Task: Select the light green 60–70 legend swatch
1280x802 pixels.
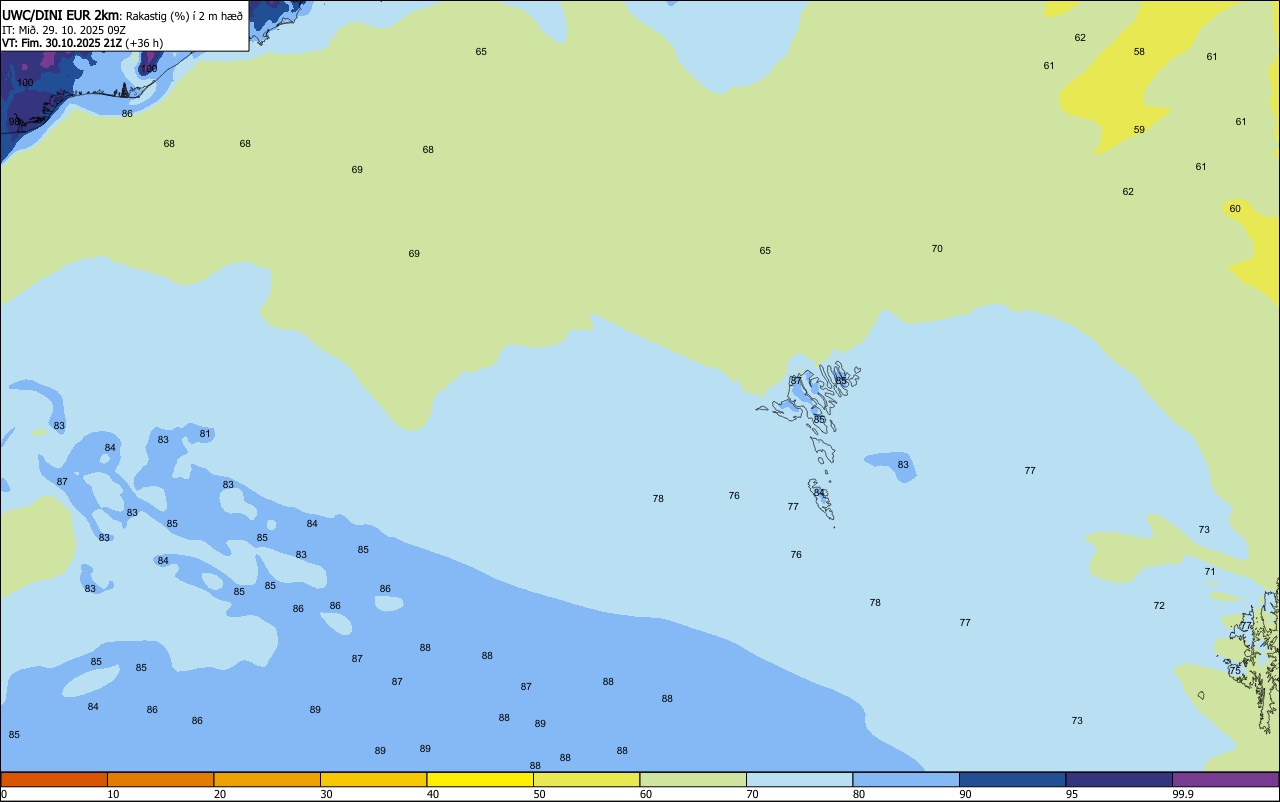Action: 693,779
